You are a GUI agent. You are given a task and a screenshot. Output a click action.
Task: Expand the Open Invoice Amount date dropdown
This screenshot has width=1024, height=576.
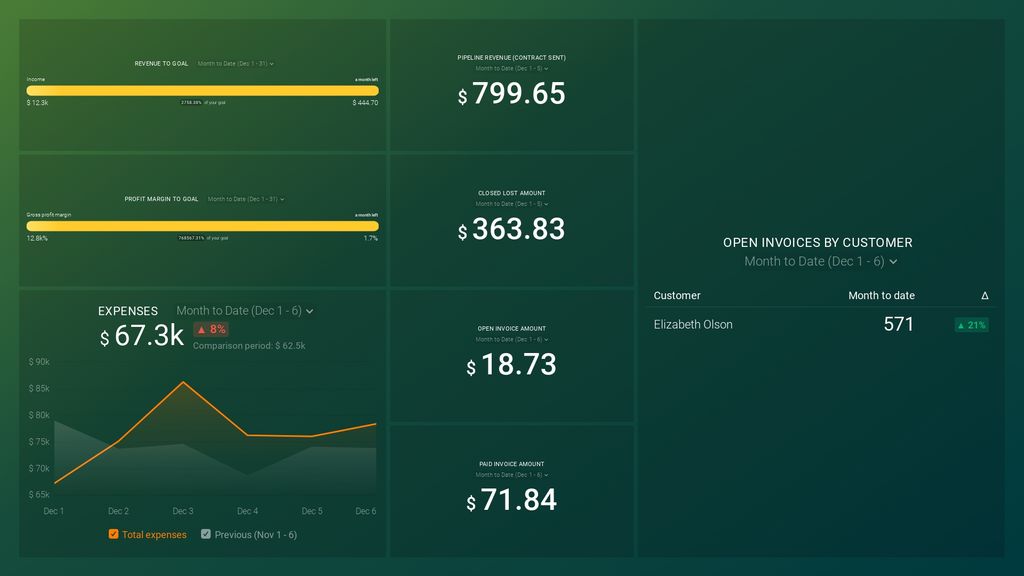(x=512, y=339)
